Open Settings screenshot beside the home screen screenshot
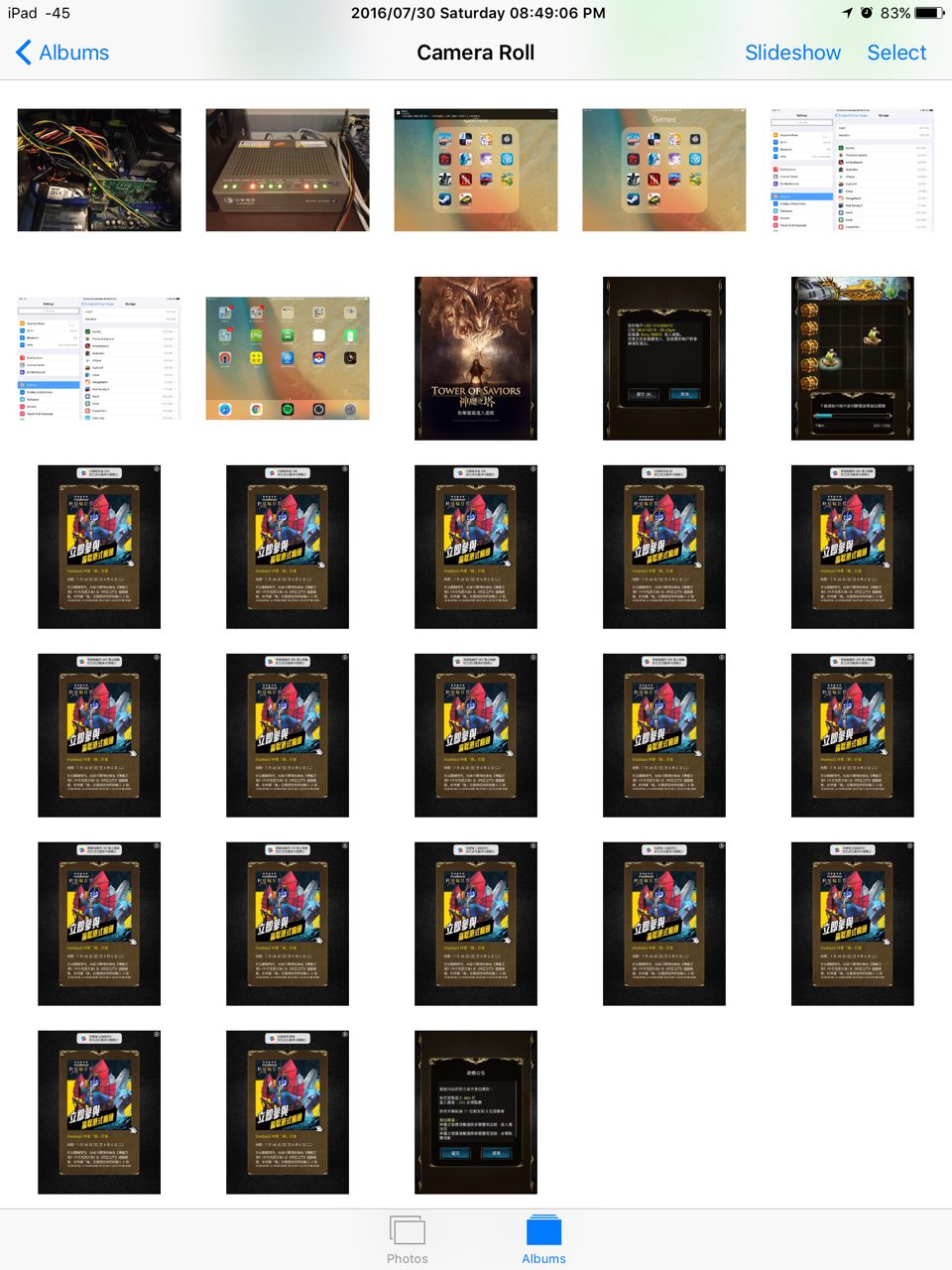 (x=99, y=358)
